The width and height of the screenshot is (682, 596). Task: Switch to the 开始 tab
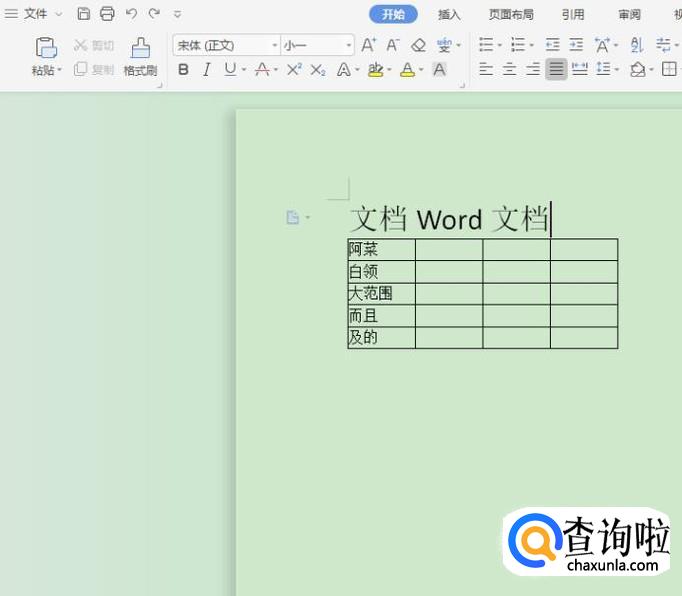click(x=393, y=14)
